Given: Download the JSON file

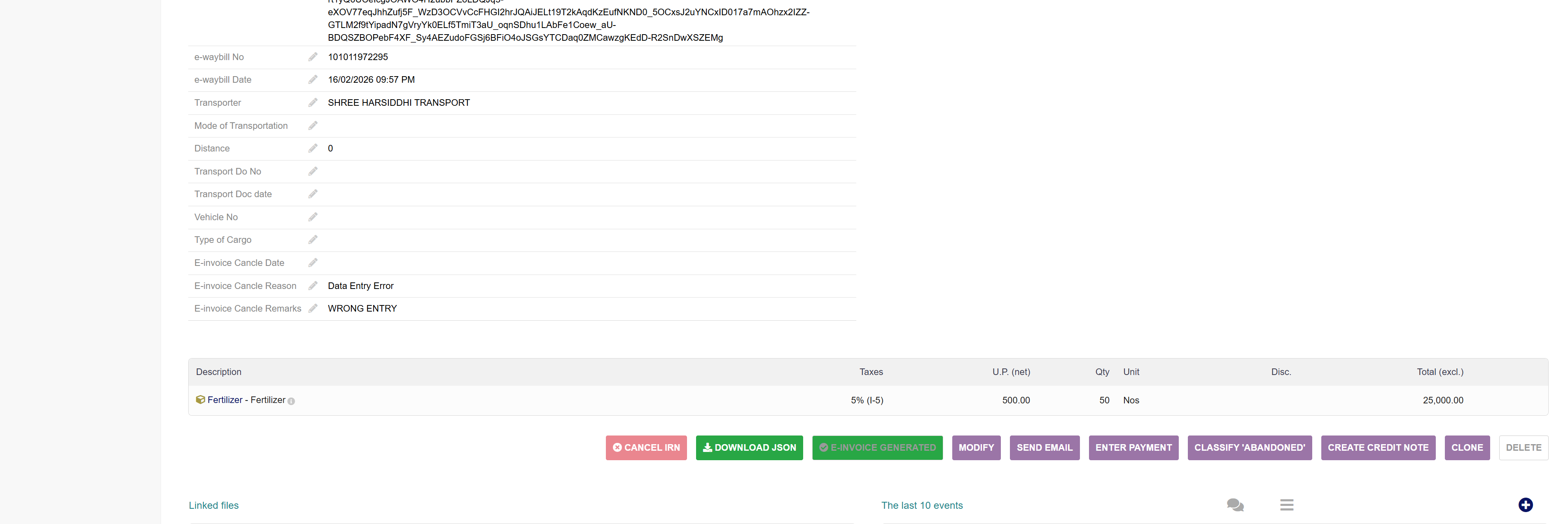Looking at the screenshot, I should click(749, 447).
